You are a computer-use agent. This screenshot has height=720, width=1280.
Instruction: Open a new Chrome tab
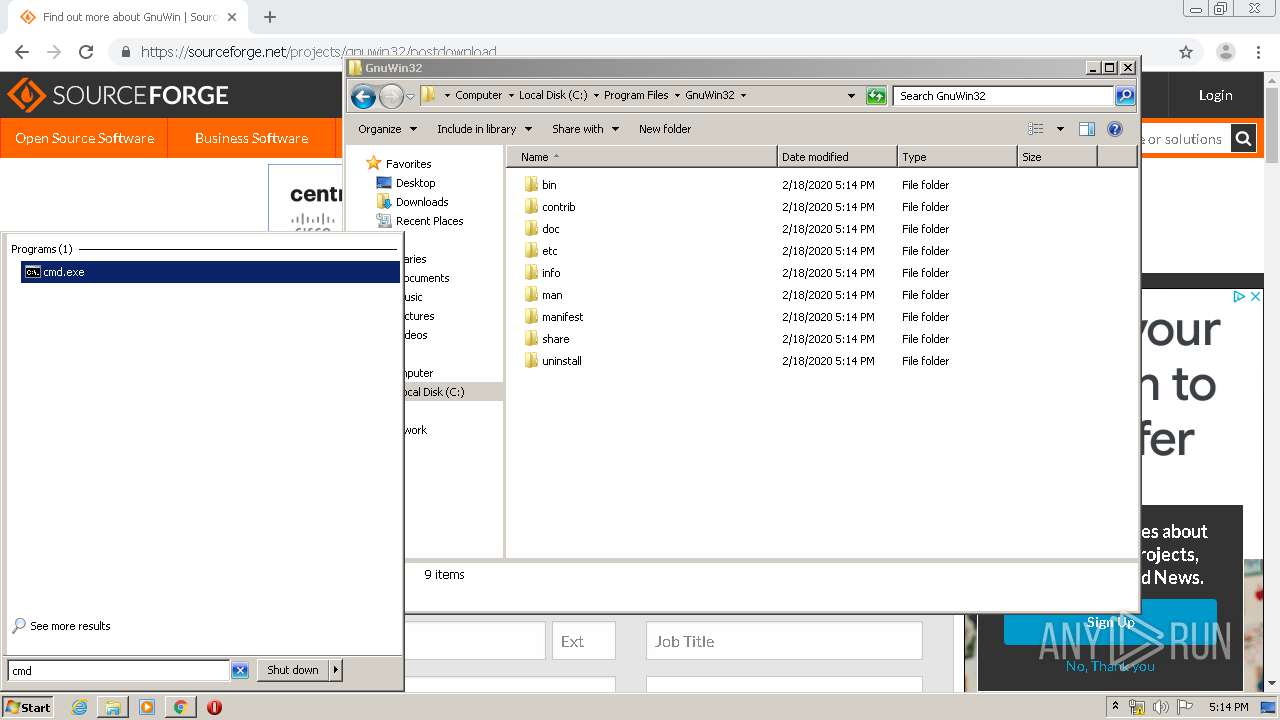[270, 17]
